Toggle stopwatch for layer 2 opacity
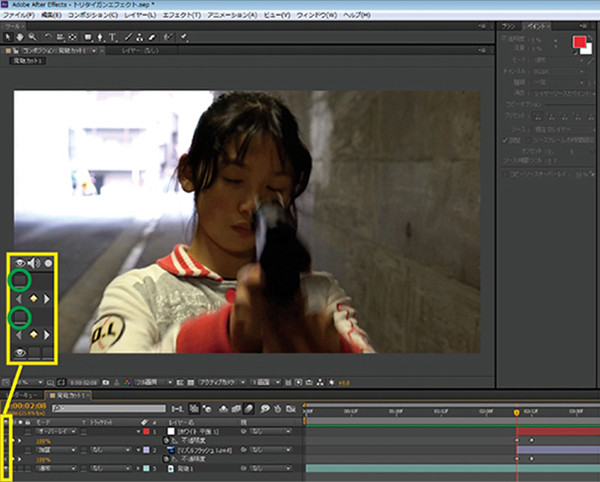This screenshot has width=600, height=482. [x=166, y=459]
